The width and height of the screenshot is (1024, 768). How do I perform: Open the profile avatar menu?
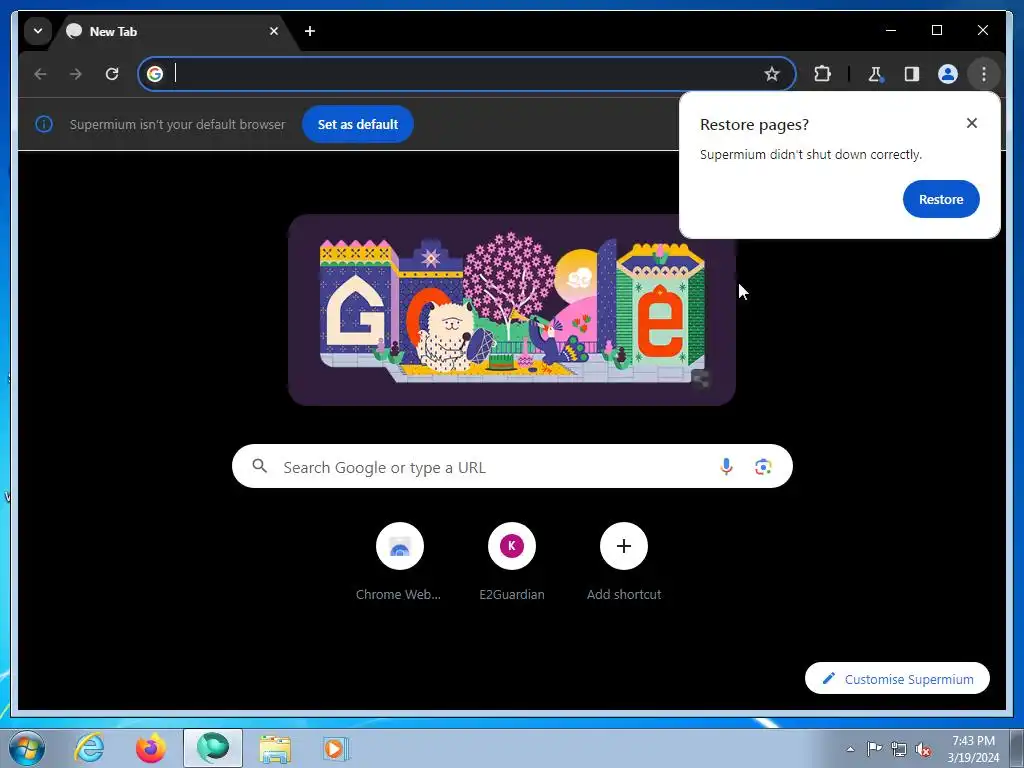pos(948,74)
